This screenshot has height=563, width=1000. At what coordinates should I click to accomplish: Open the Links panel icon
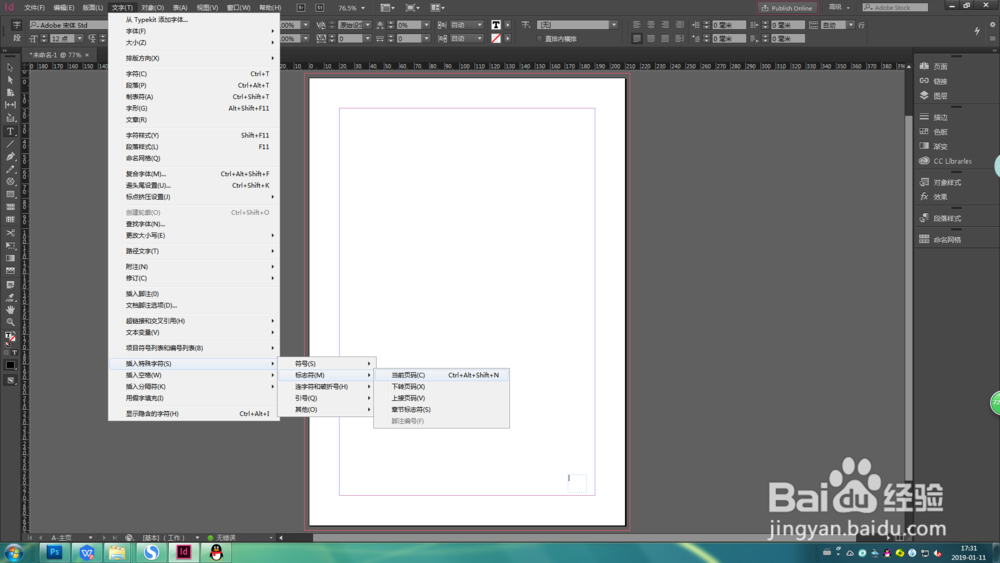click(x=924, y=81)
